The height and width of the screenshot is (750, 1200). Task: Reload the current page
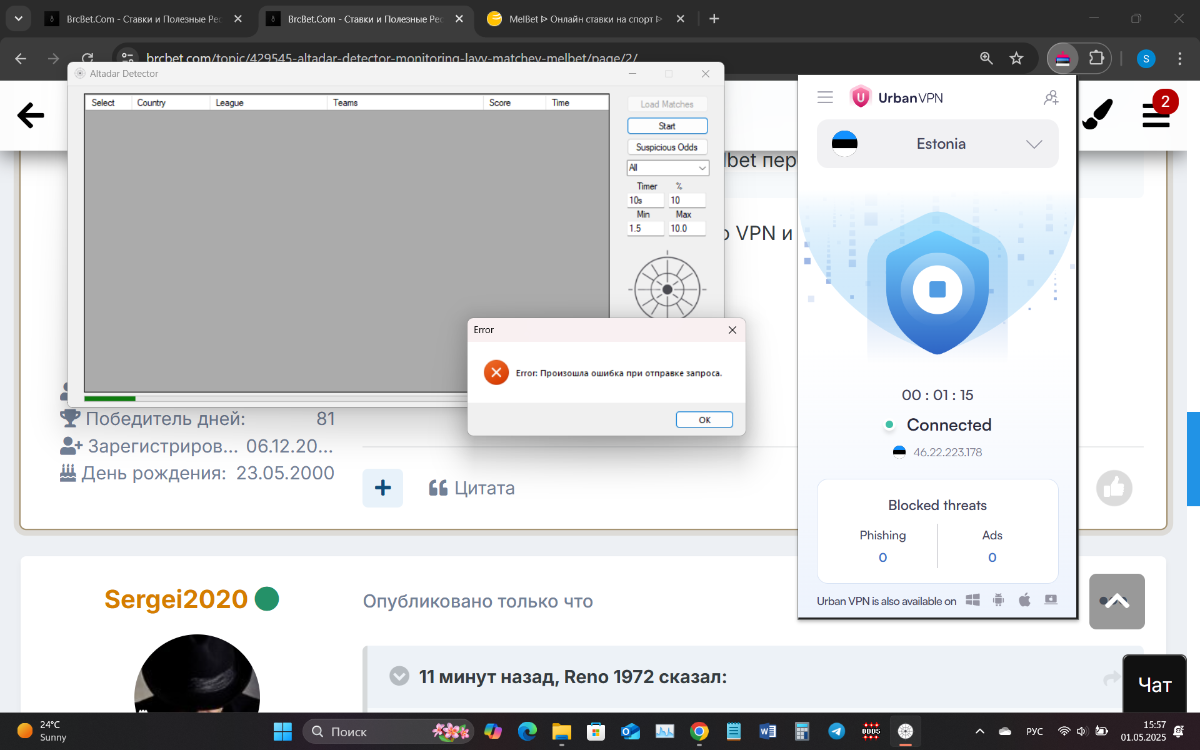[87, 58]
